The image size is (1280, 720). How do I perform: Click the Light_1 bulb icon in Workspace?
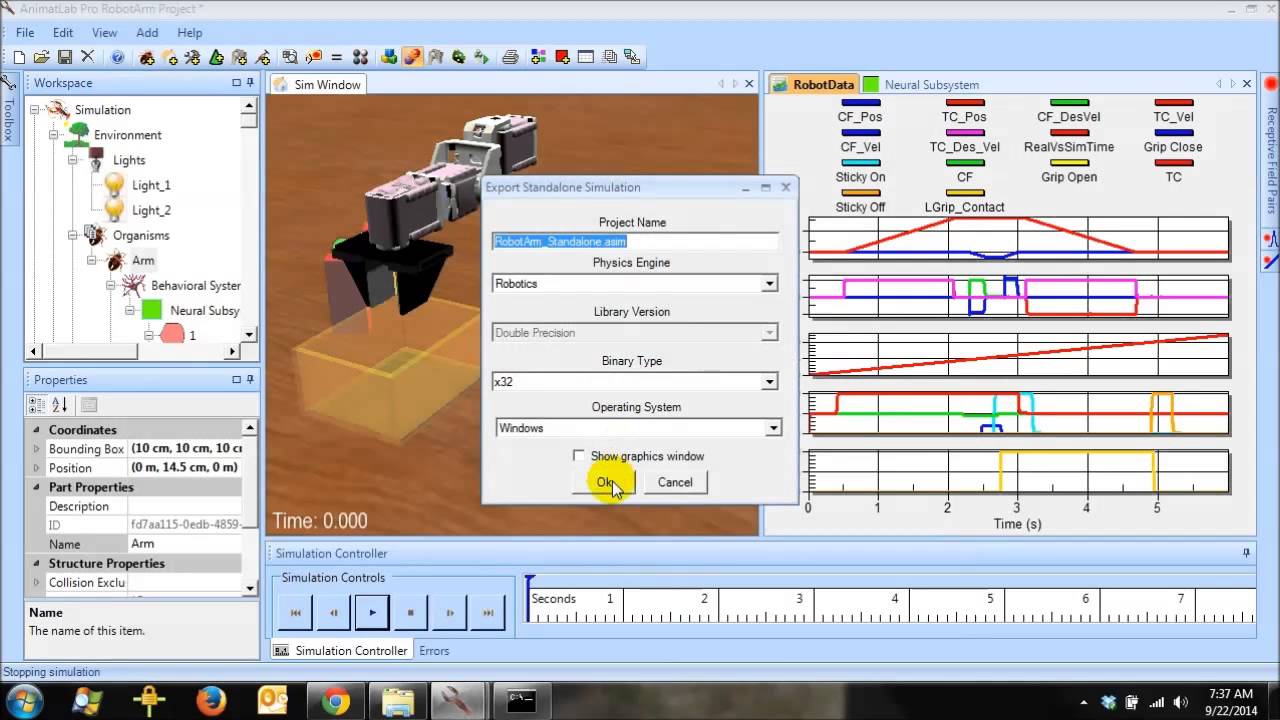(115, 185)
